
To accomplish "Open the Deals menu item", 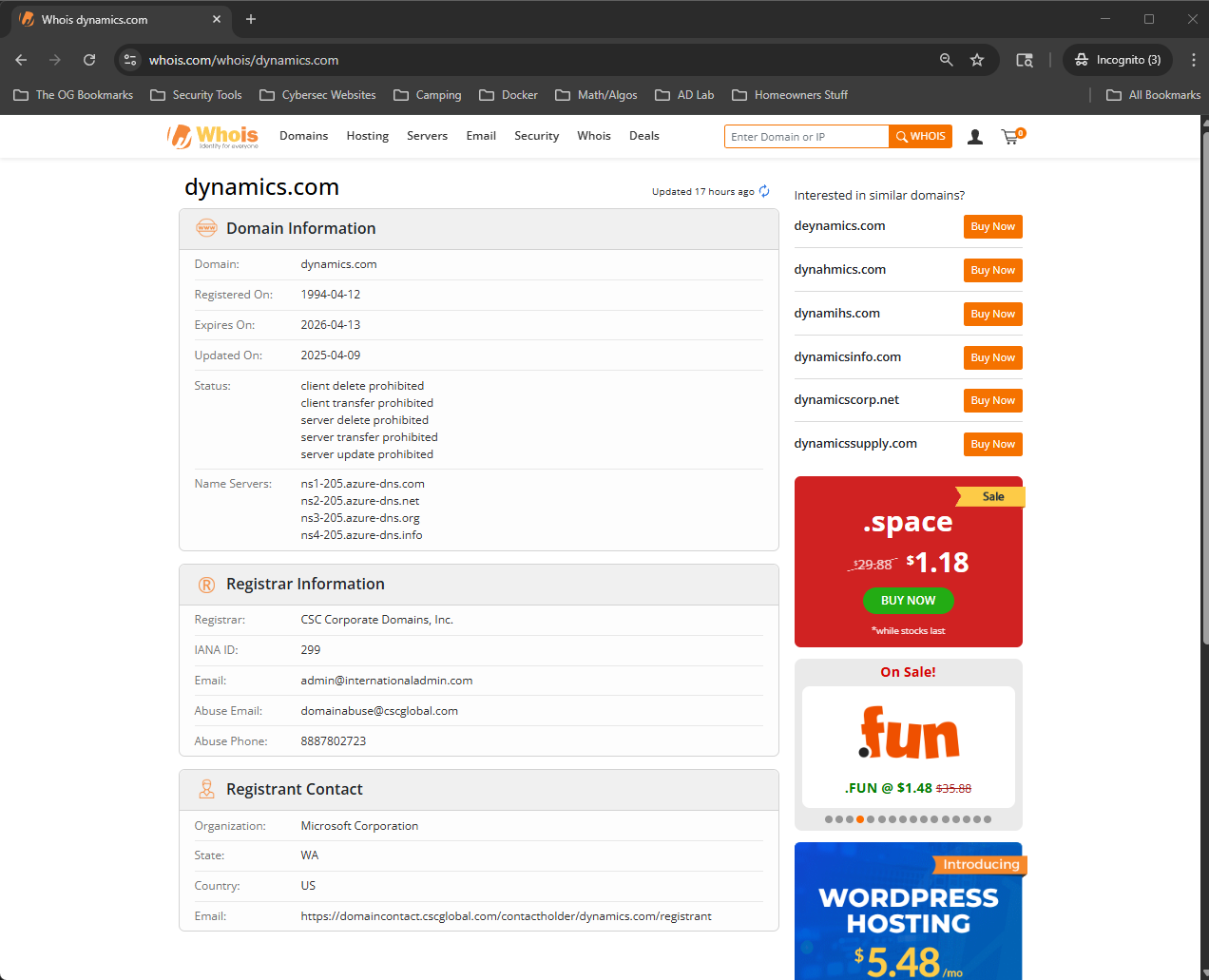I will click(643, 136).
